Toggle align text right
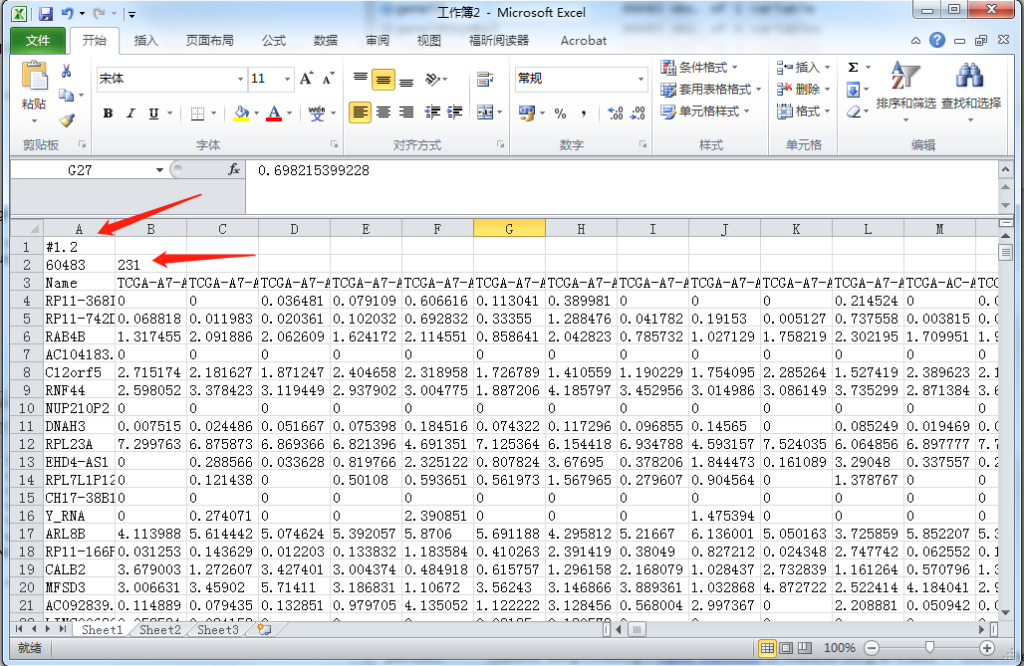The width and height of the screenshot is (1024, 666). [406, 112]
